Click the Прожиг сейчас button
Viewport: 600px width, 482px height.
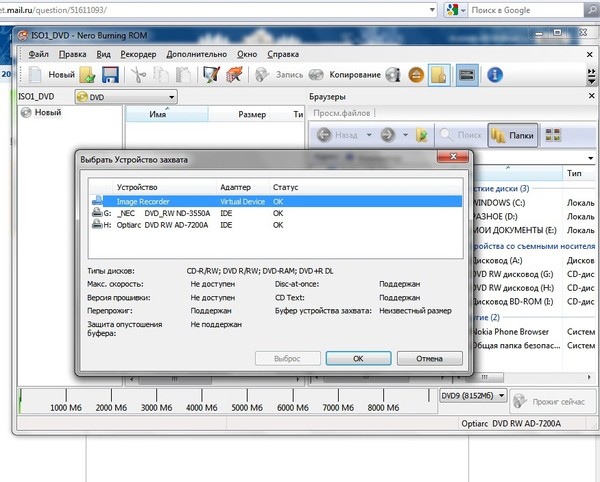click(x=551, y=402)
